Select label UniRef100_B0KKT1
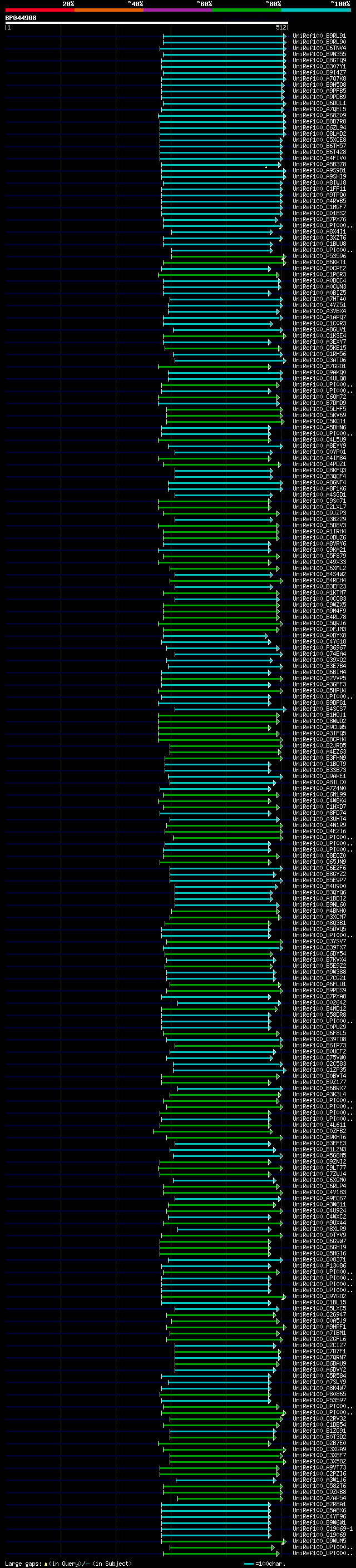This screenshot has height=1568, width=356. click(x=319, y=263)
